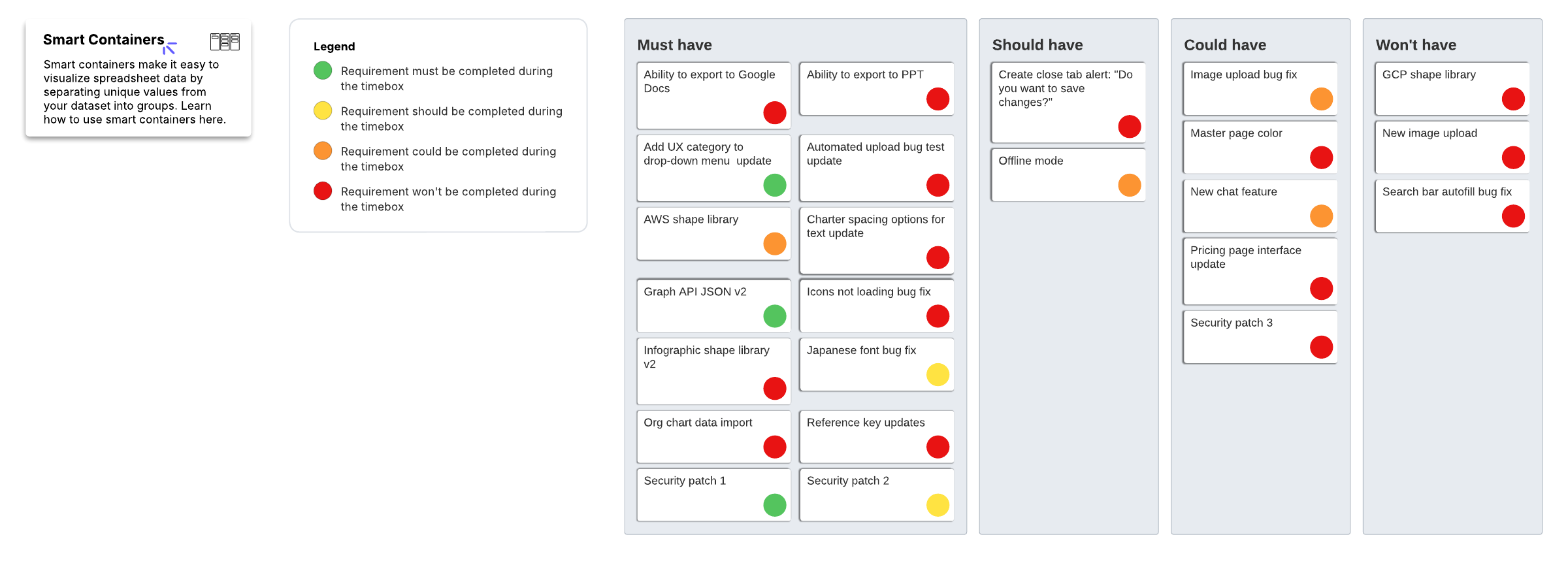Viewport: 1568px width, 567px height.
Task: Select the Must have column header
Action: 674,45
